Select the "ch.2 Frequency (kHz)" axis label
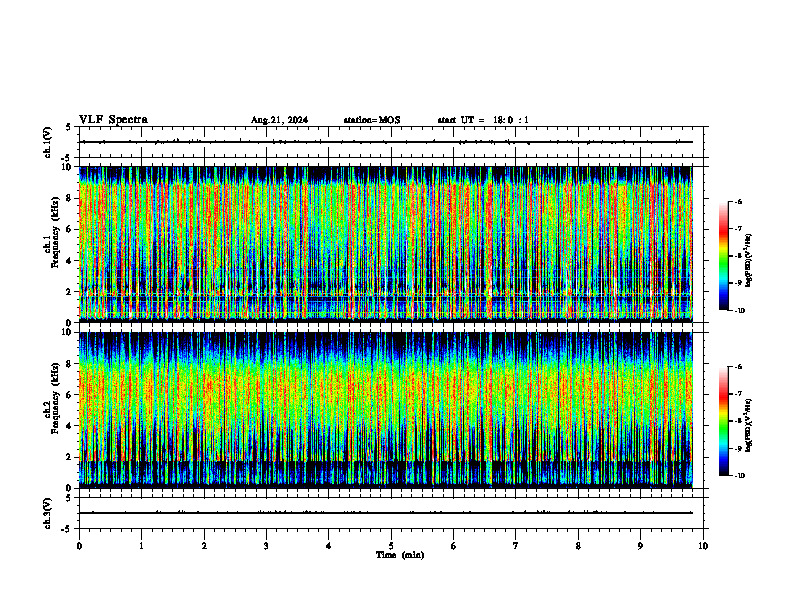This screenshot has height=612, width=792. coord(52,397)
